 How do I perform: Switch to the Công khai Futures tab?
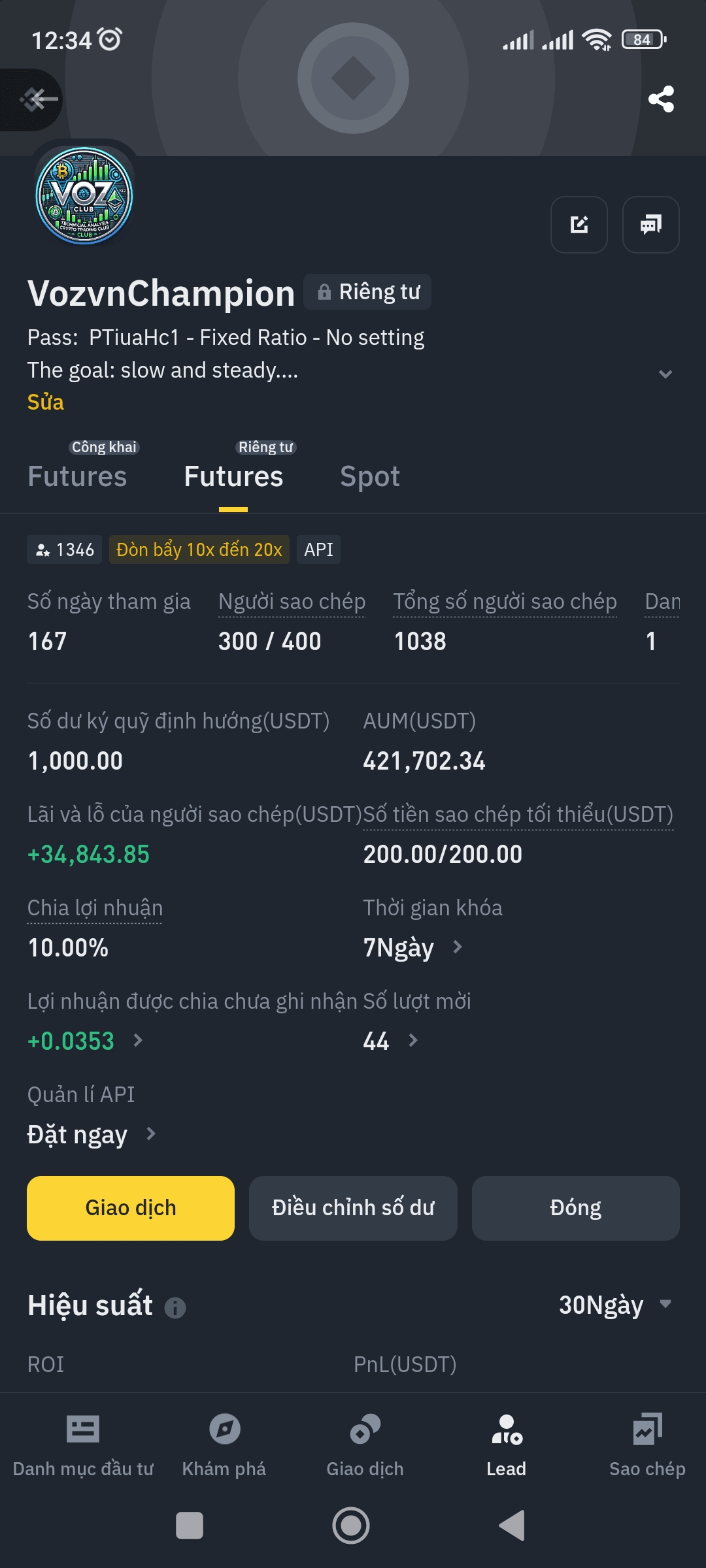point(77,476)
